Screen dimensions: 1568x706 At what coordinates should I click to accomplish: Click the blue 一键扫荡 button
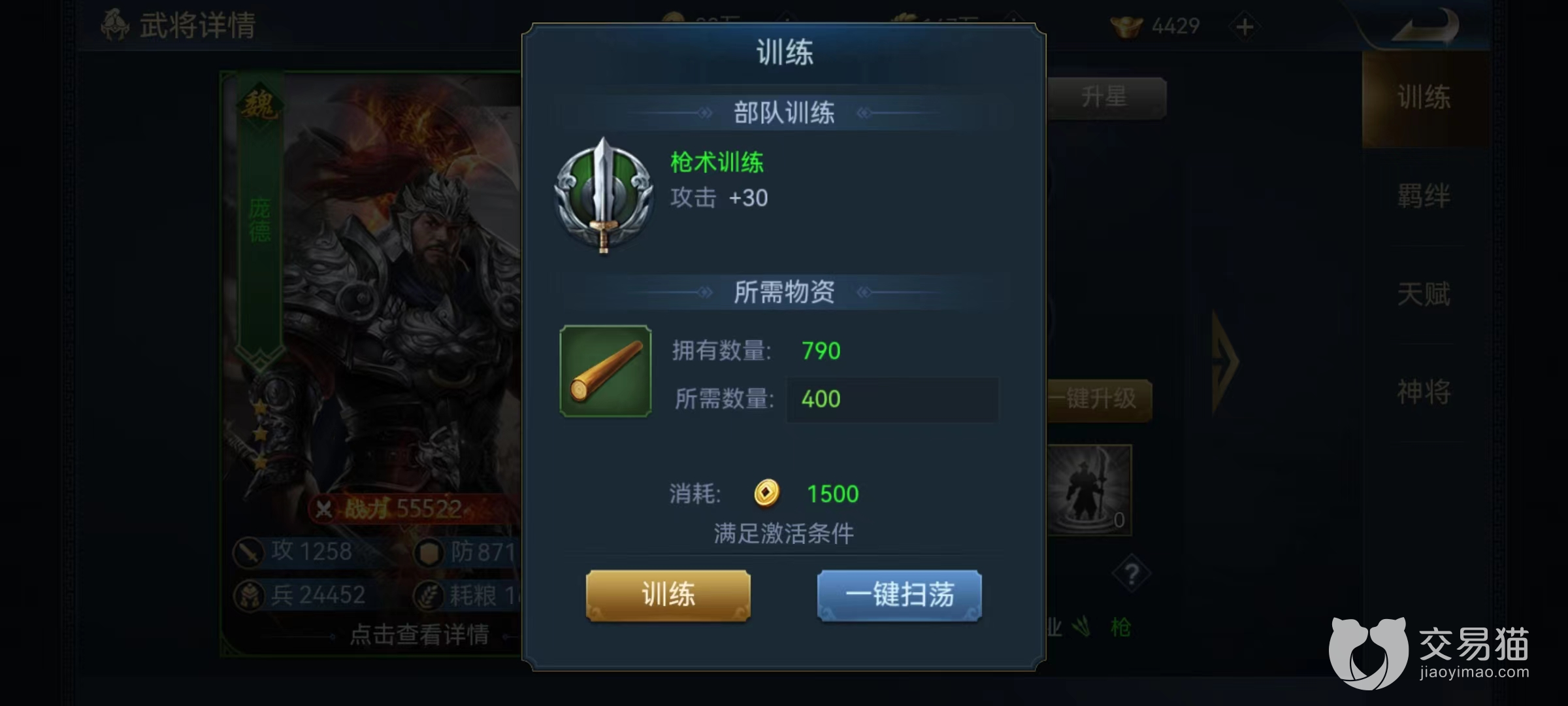coord(900,595)
